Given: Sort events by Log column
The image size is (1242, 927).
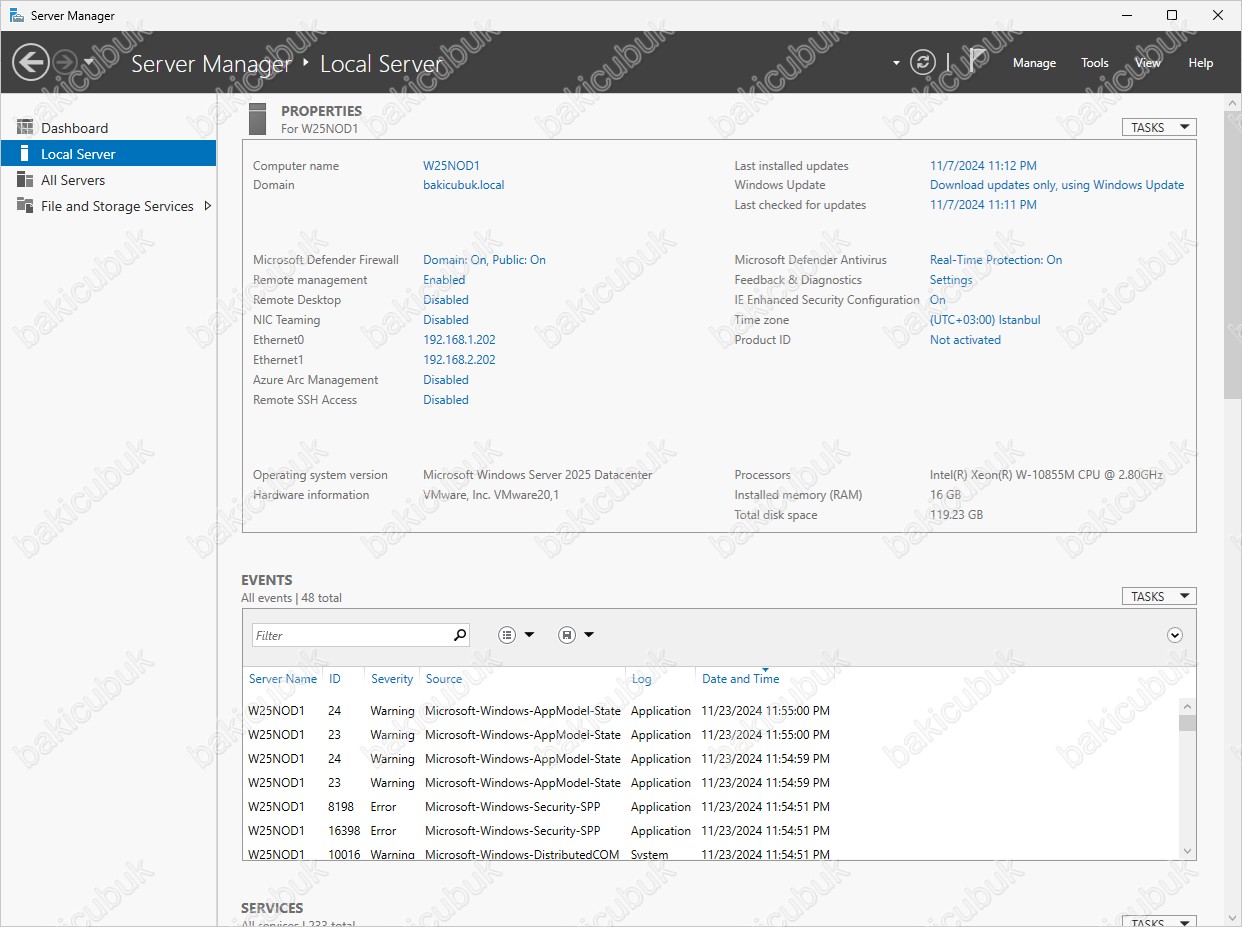Looking at the screenshot, I should tap(642, 679).
